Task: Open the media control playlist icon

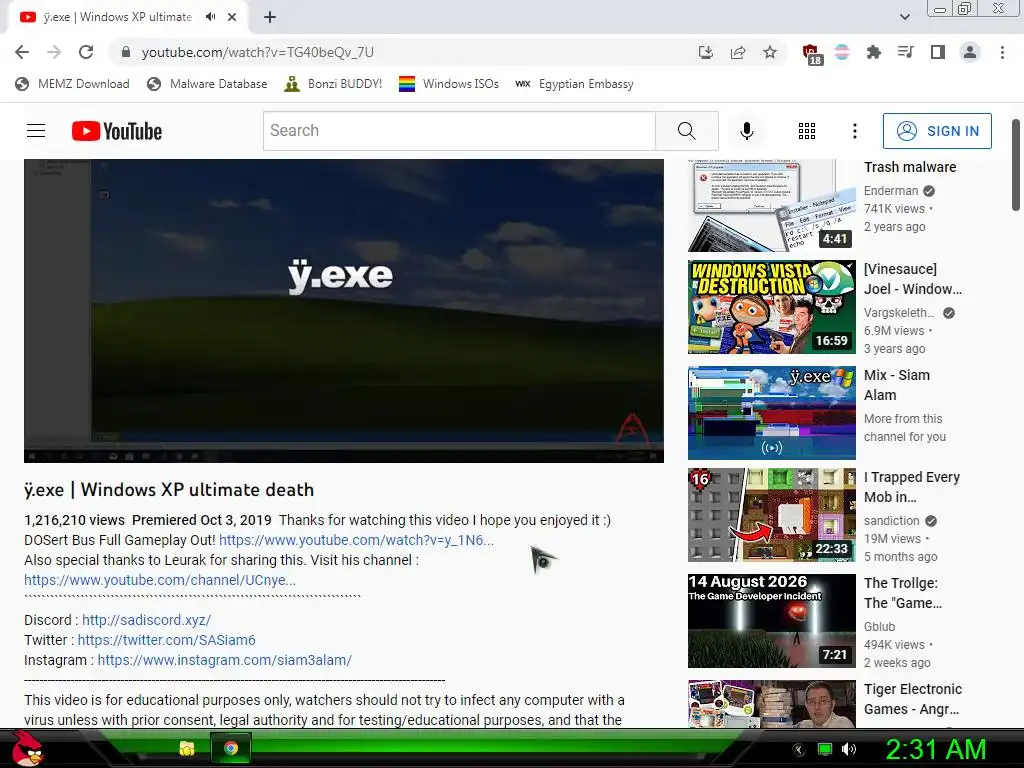Action: point(905,52)
